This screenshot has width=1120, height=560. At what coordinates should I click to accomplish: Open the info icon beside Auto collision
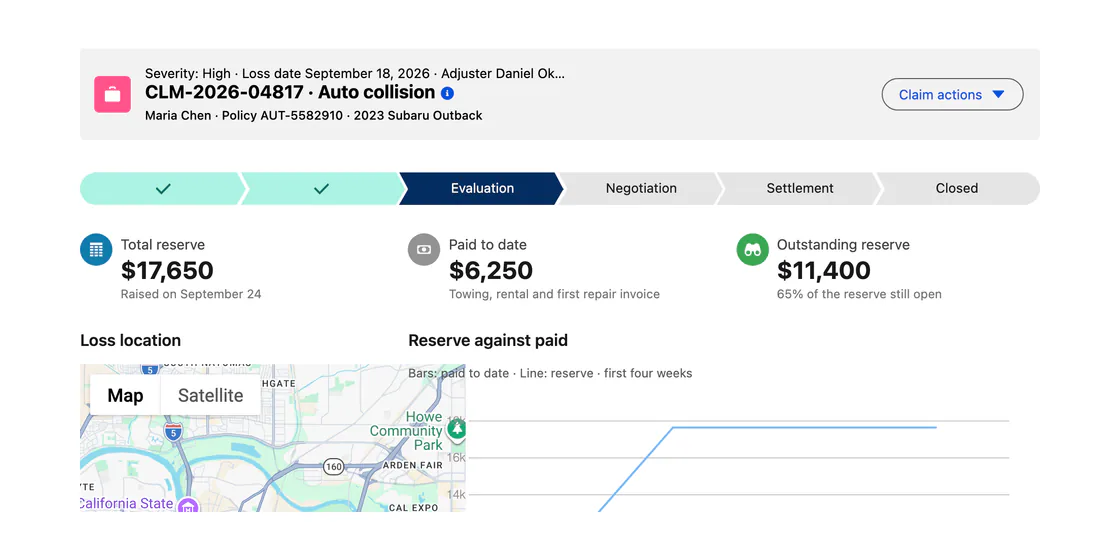[447, 93]
